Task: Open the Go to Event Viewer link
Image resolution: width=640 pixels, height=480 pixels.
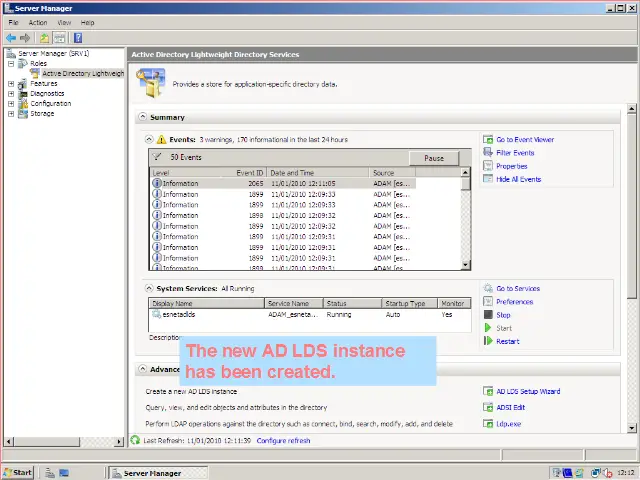Action: [x=525, y=140]
